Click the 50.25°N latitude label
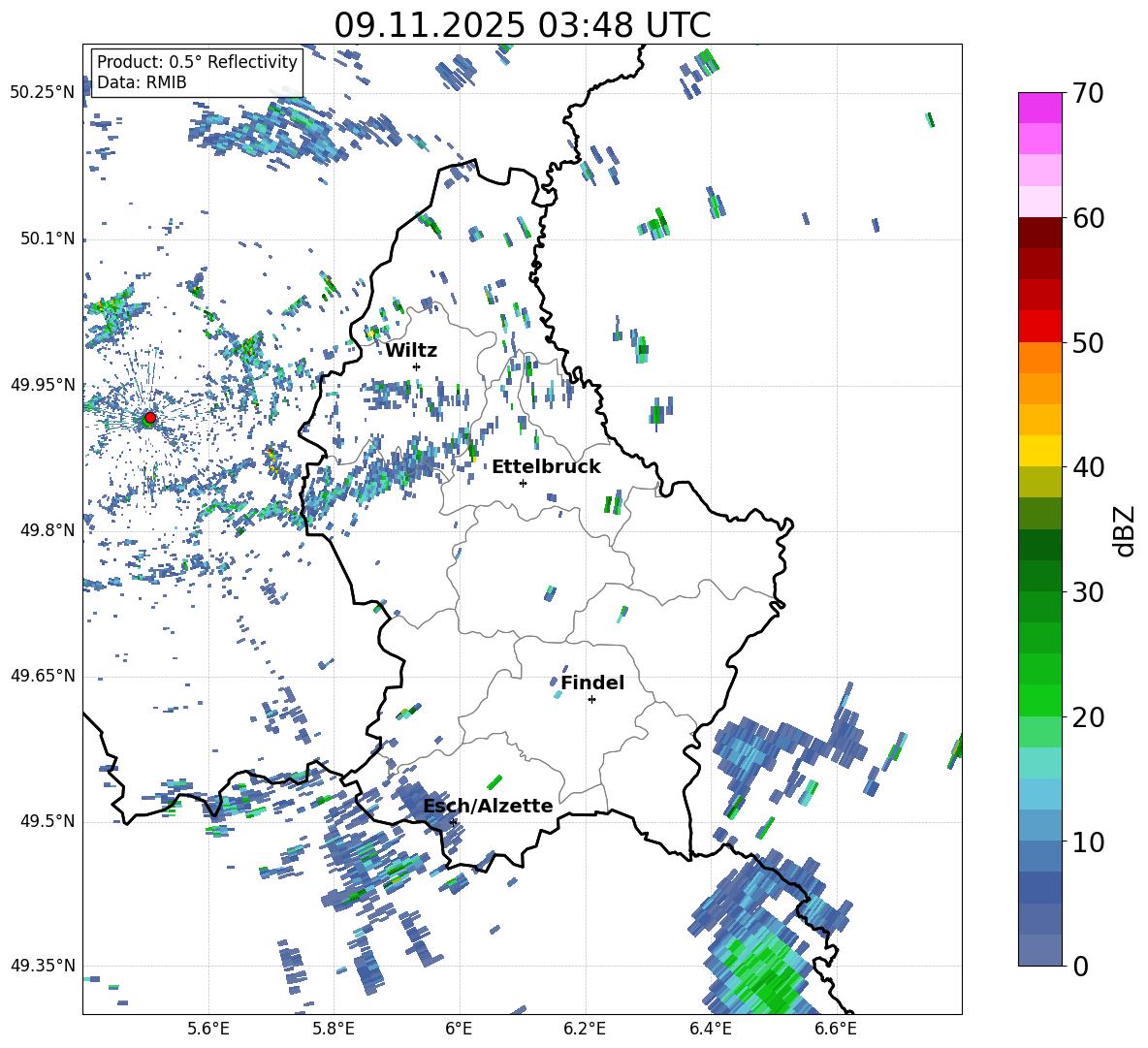 coord(43,93)
